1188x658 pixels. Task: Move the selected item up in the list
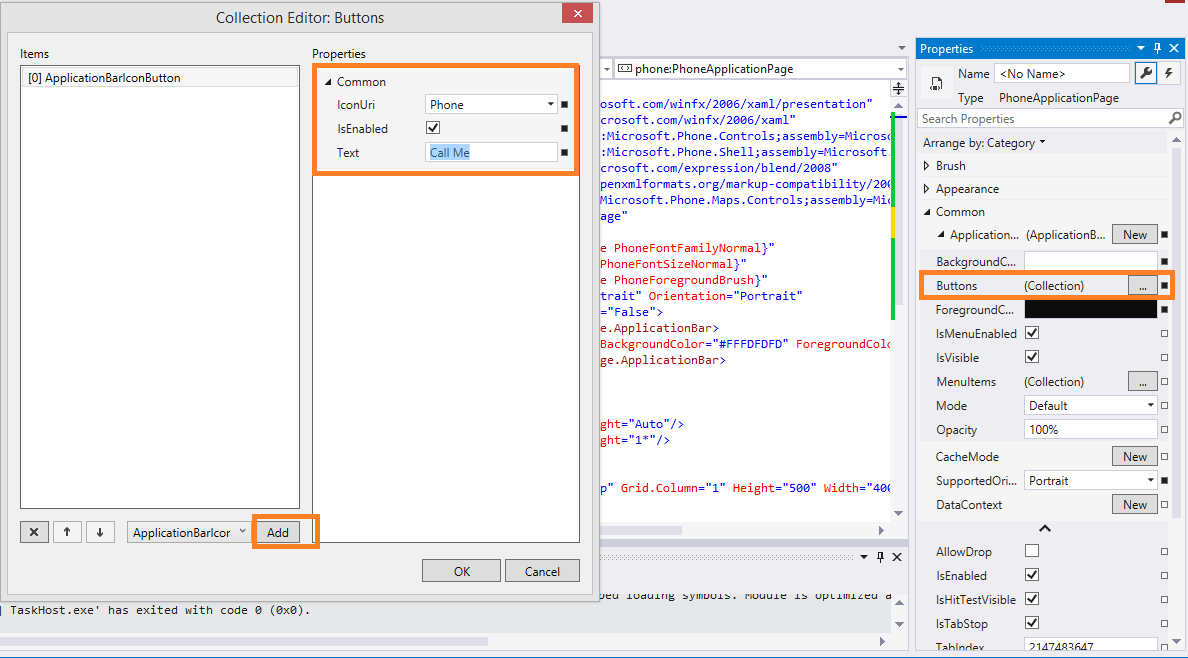tap(67, 533)
